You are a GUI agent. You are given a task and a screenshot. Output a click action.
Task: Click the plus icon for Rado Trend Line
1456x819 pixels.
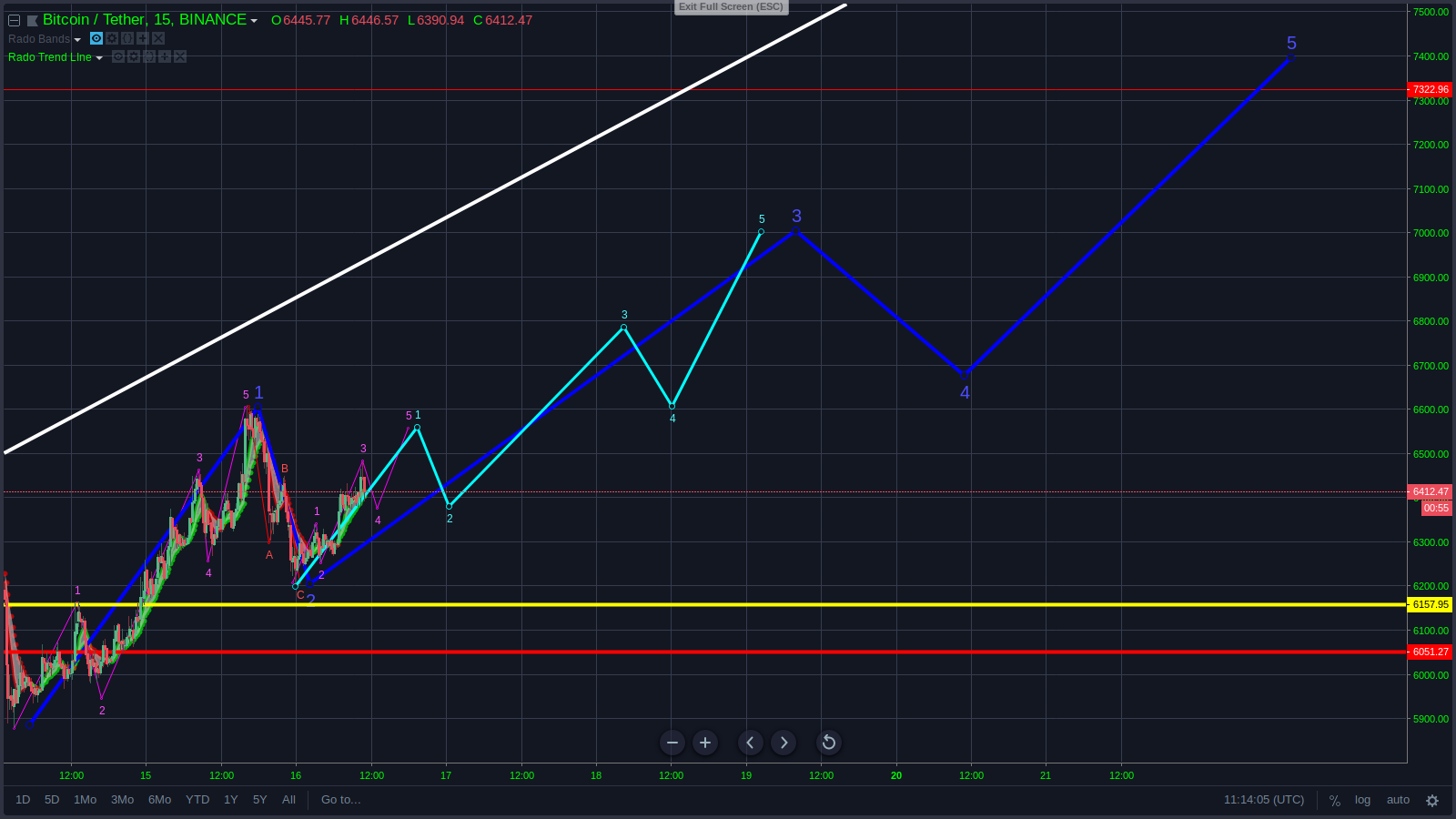(x=165, y=56)
